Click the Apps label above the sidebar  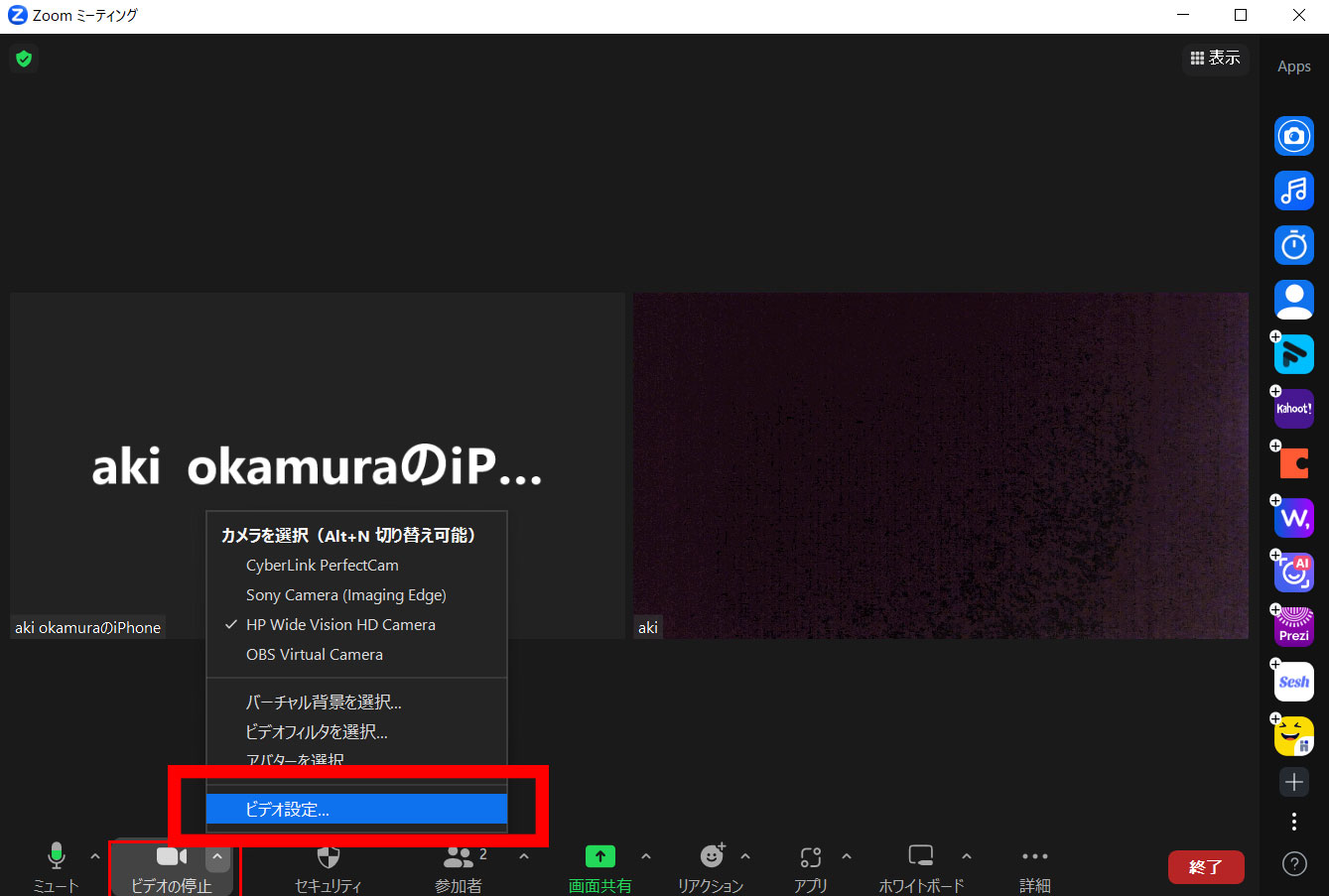coord(1293,66)
